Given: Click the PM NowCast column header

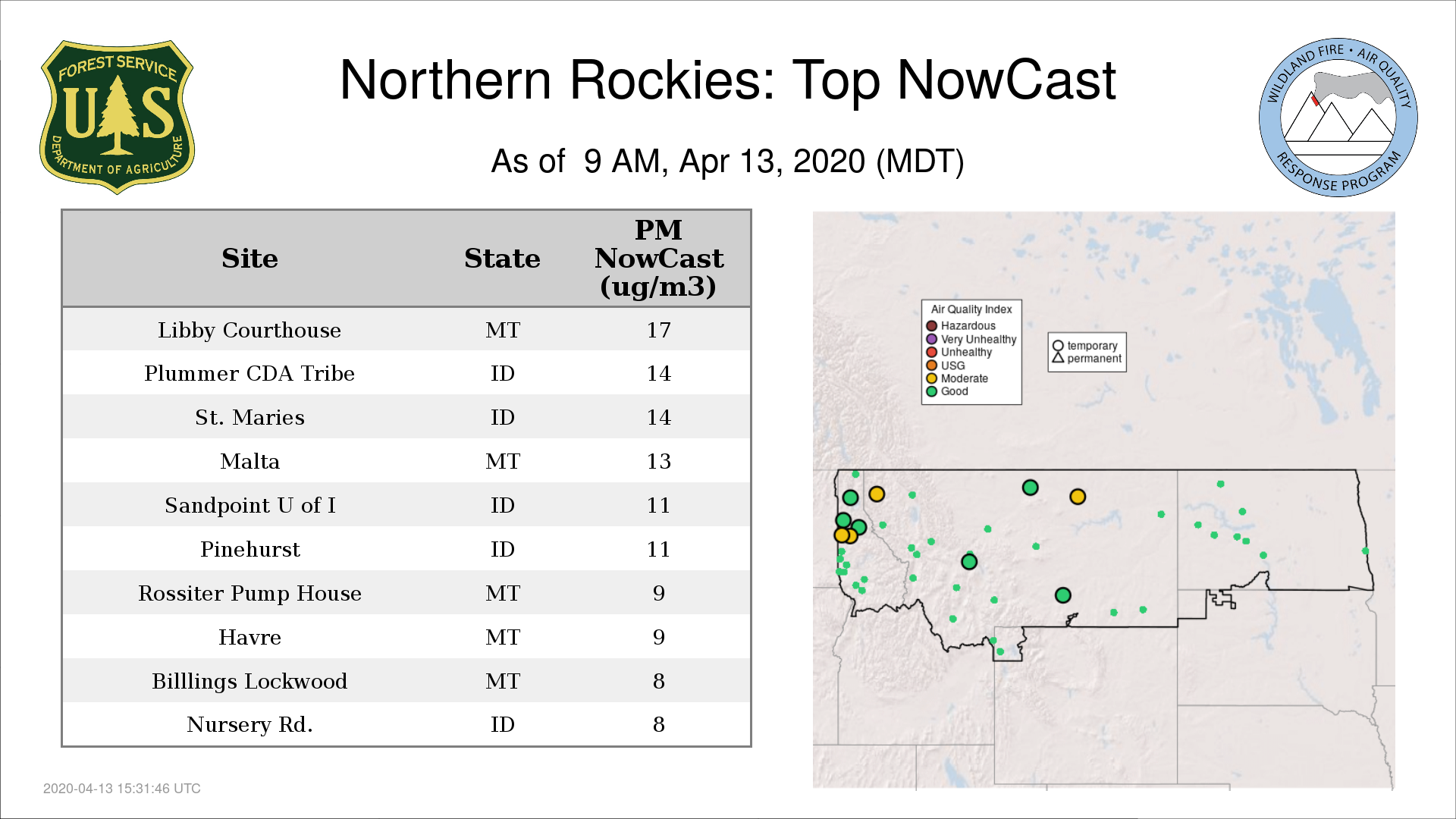Looking at the screenshot, I should [658, 259].
